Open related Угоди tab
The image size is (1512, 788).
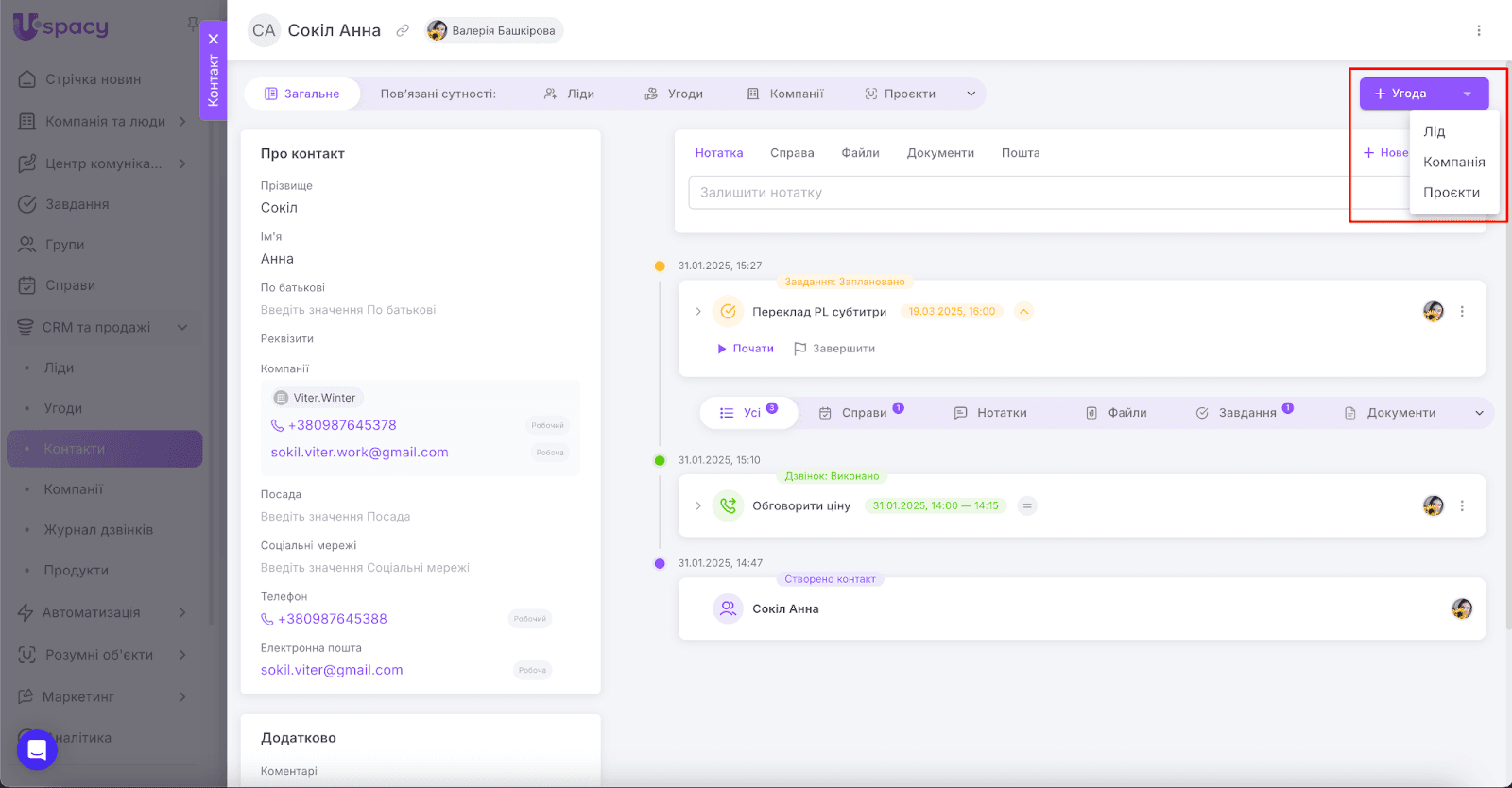[x=674, y=94]
